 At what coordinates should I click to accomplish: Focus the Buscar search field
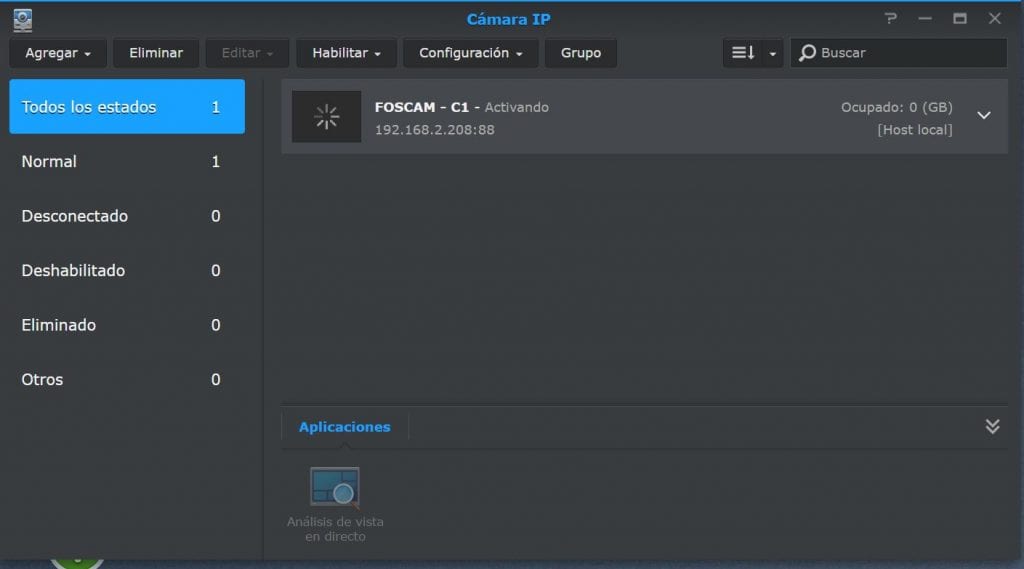[899, 53]
